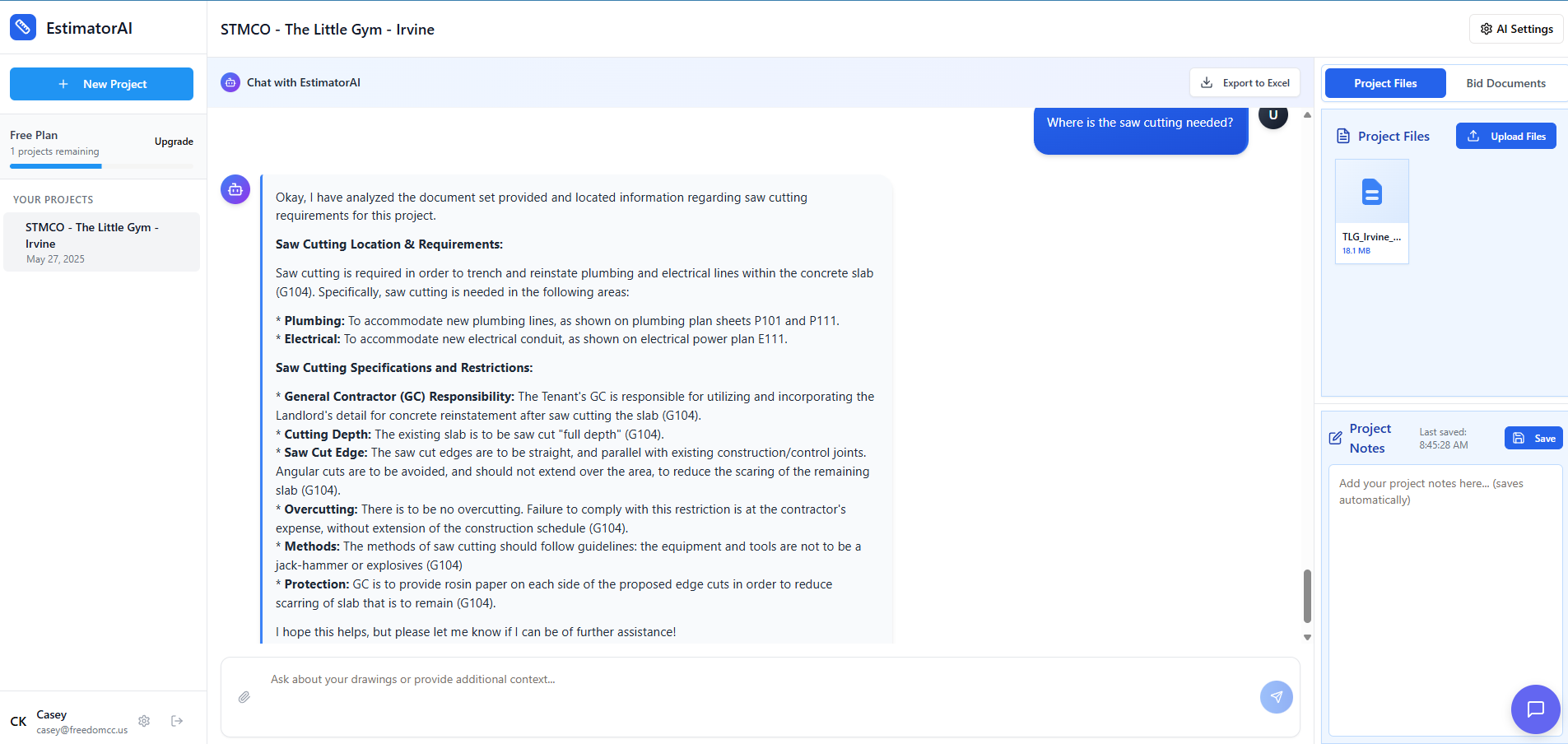Click the 'Saw Cutting Specifications and Restrictions:' heading

pos(404,368)
